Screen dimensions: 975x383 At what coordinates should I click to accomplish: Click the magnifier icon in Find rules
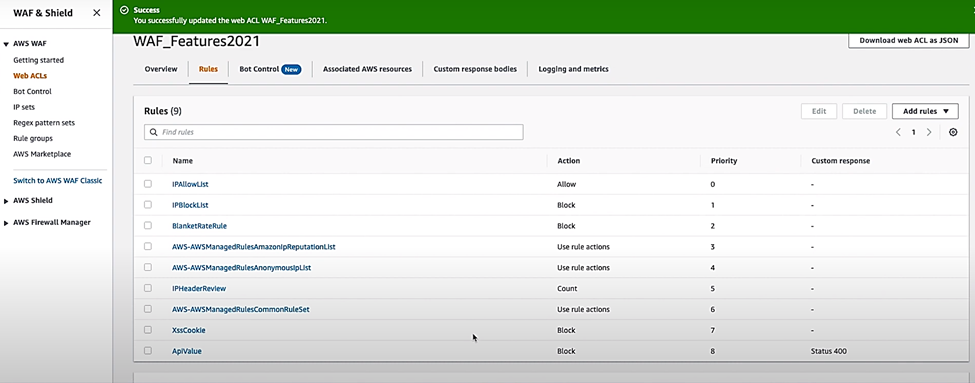154,132
